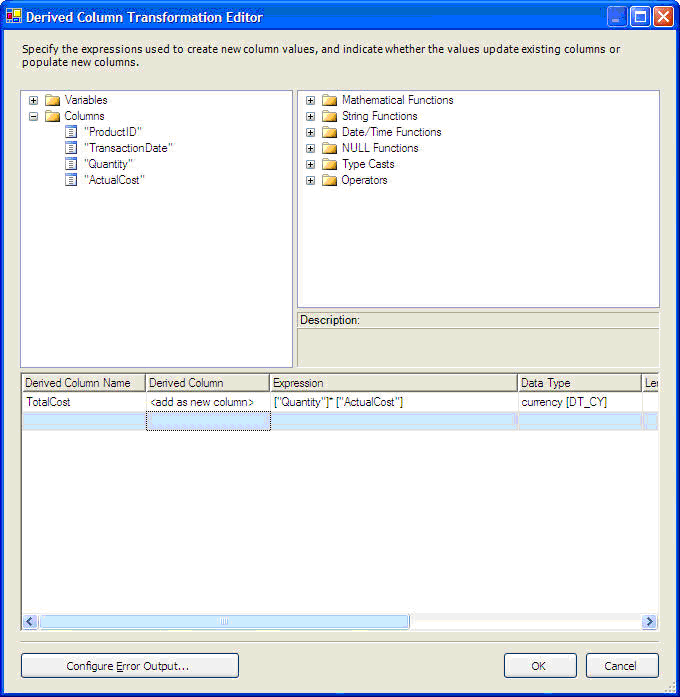680x697 pixels.
Task: Click the String Functions folder icon
Action: pyautogui.click(x=329, y=116)
